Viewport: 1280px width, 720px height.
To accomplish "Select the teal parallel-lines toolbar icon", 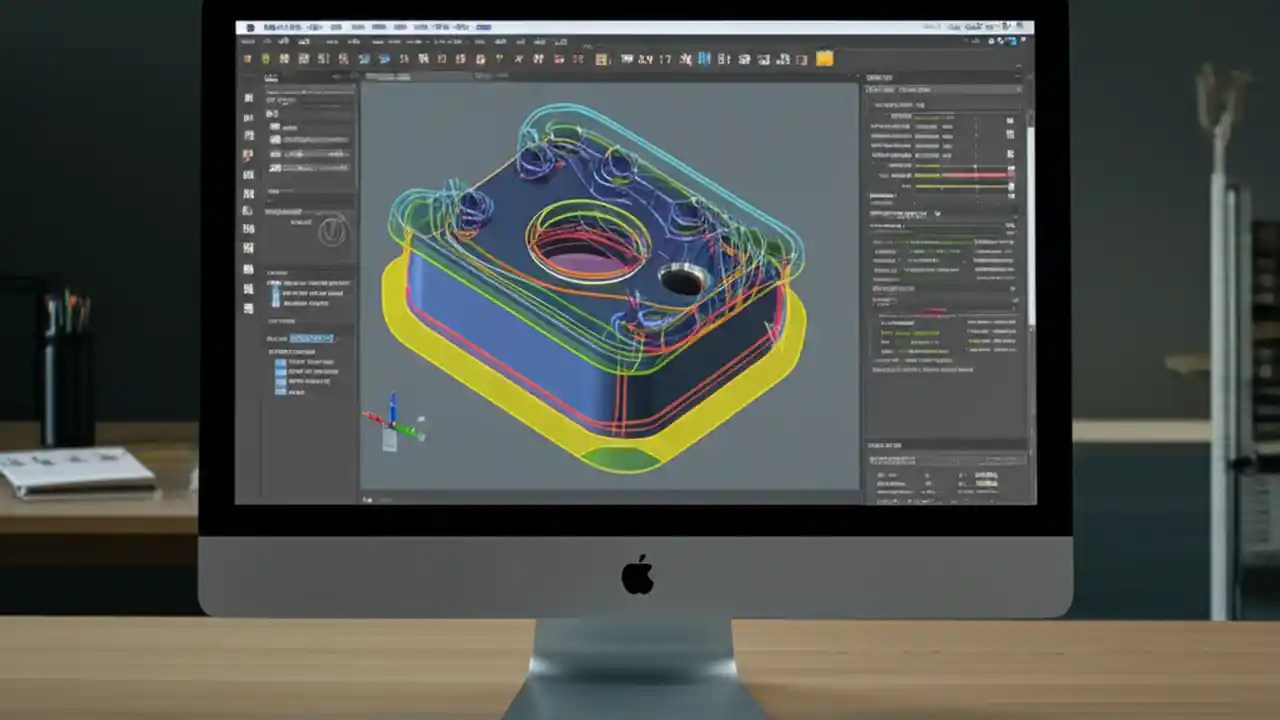I will pyautogui.click(x=704, y=59).
